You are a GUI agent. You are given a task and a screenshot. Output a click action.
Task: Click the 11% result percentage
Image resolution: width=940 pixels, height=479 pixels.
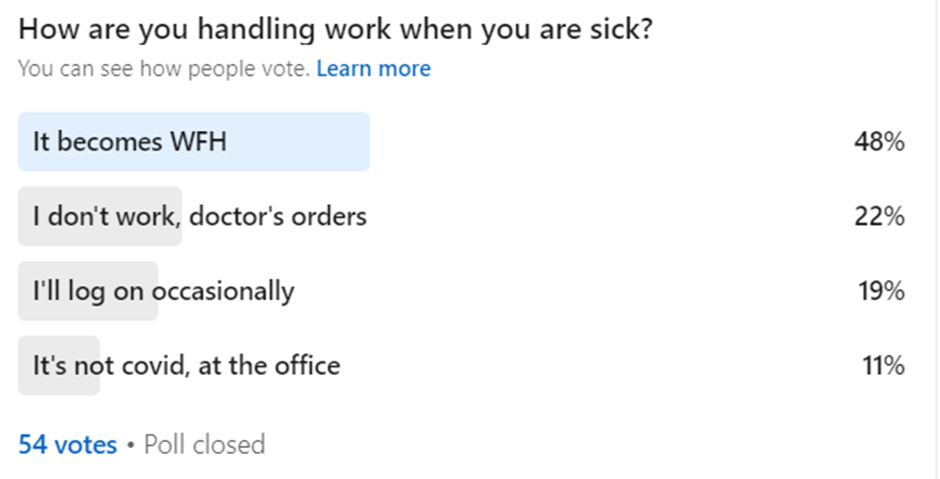[x=883, y=366]
